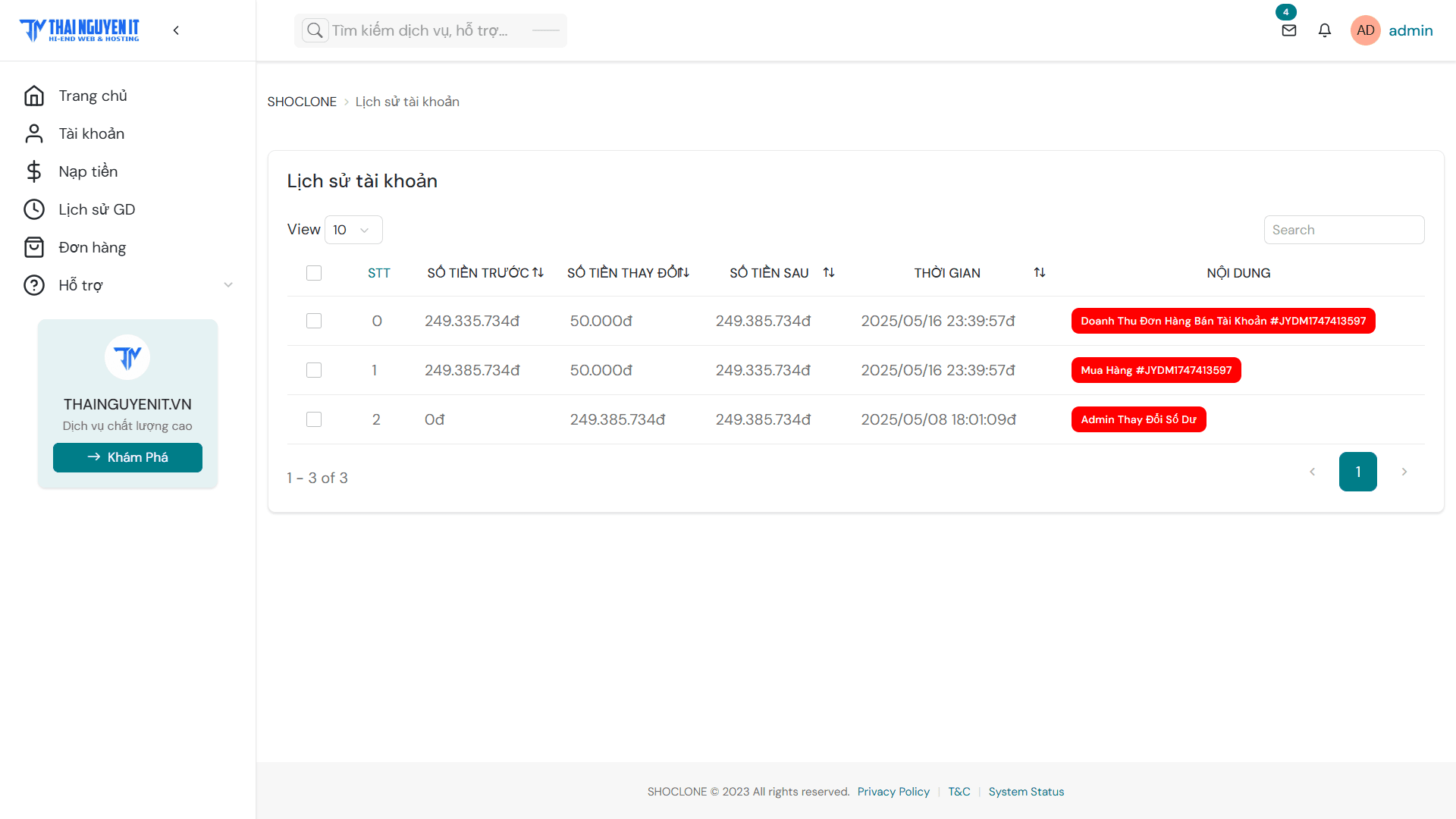Click the STT column header
The image size is (1456, 819).
pos(379,273)
